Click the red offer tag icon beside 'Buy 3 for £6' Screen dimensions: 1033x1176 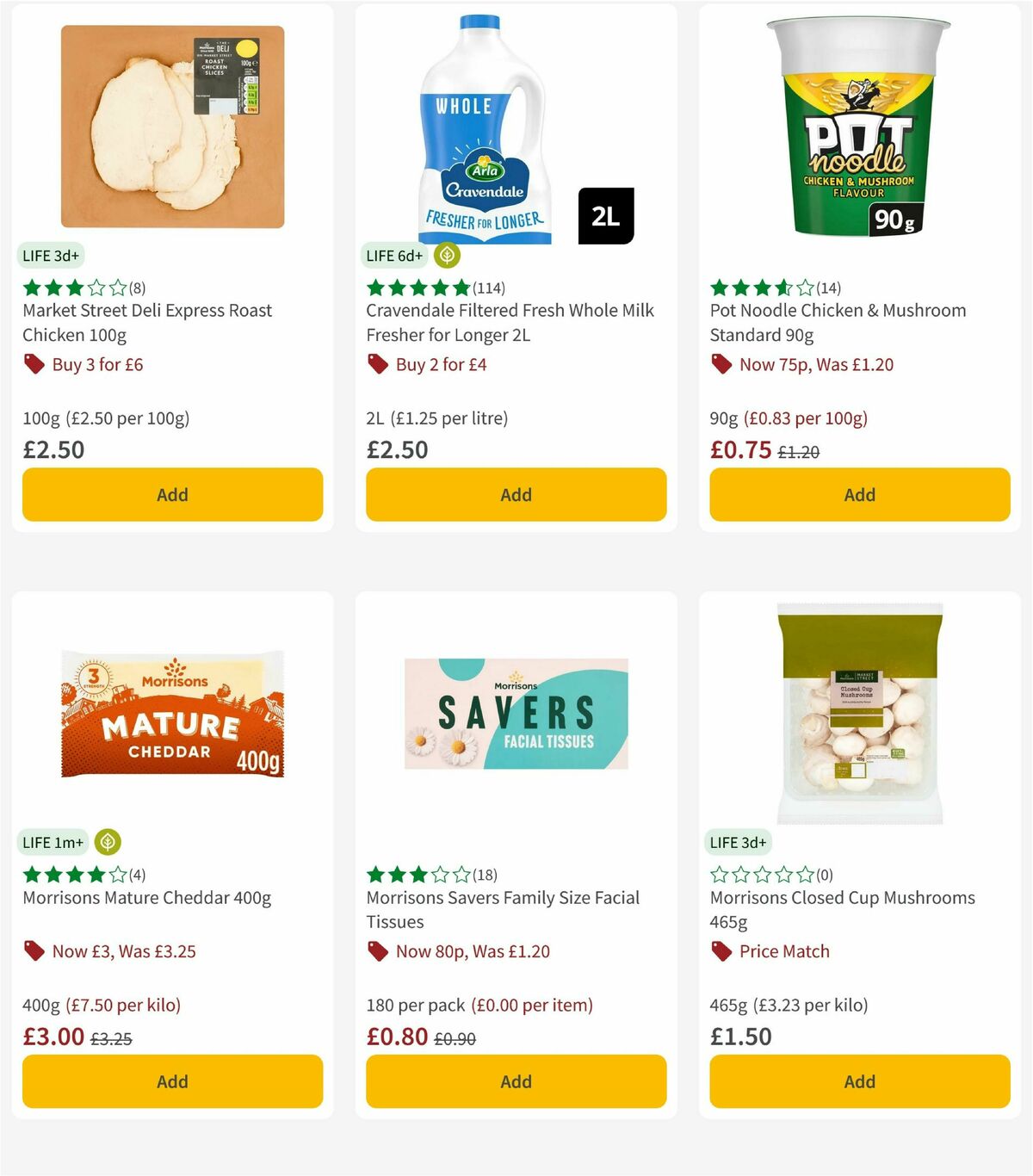tap(34, 365)
